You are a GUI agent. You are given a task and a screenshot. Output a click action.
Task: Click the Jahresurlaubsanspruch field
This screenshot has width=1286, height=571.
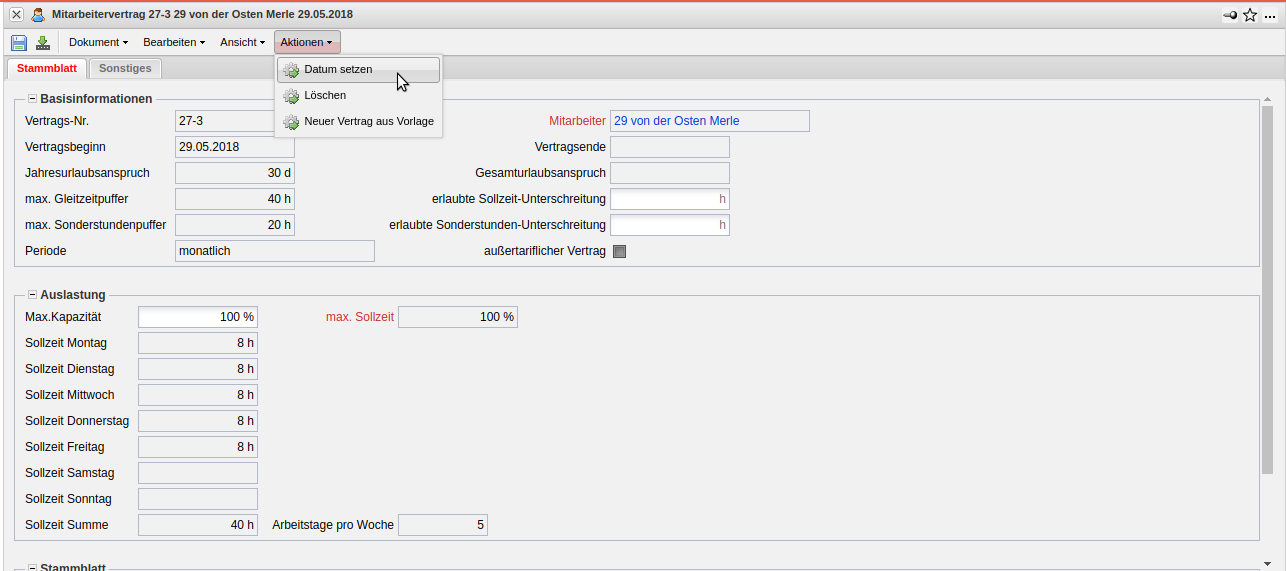click(235, 173)
